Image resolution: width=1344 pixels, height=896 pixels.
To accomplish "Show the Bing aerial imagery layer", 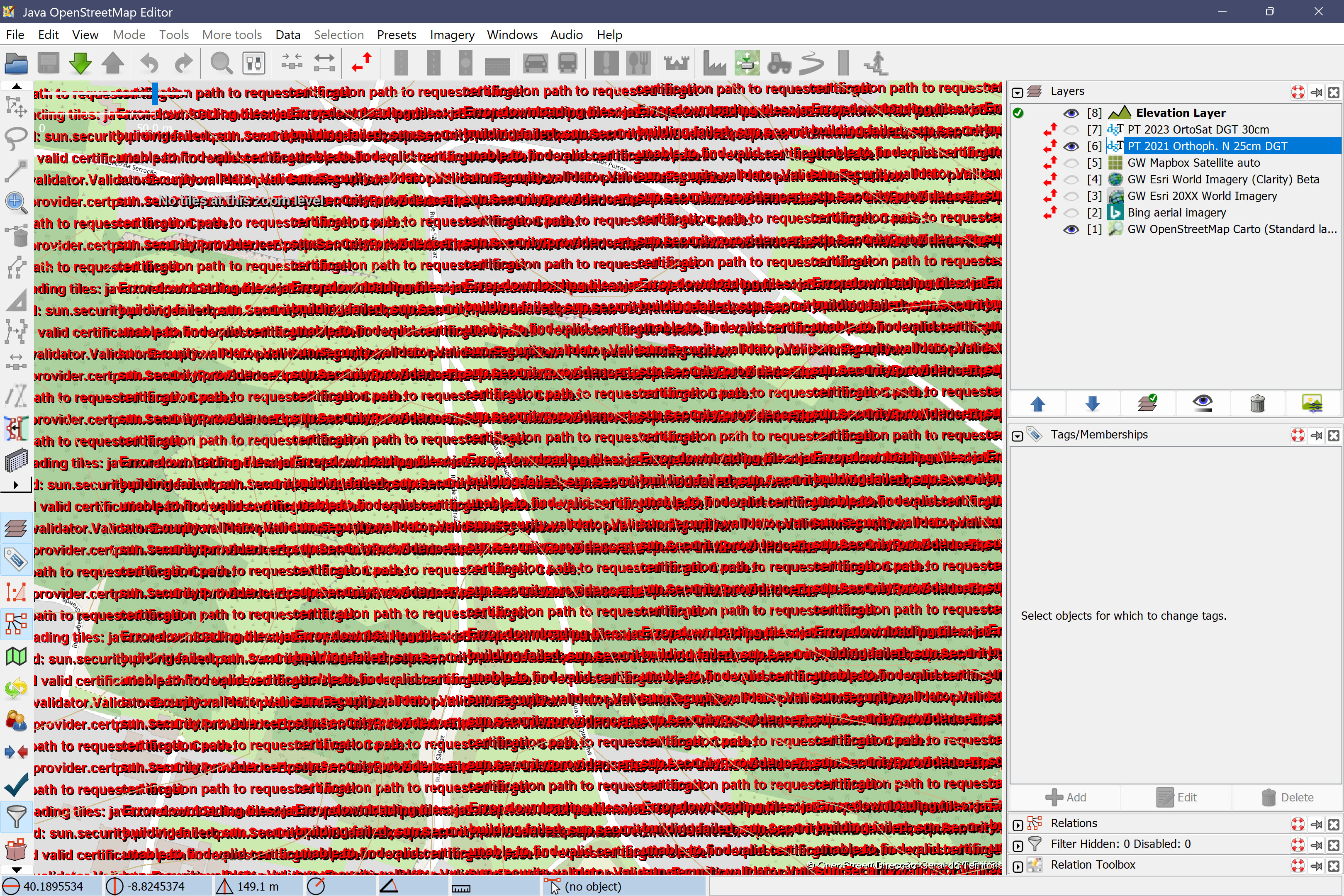I will click(1071, 212).
